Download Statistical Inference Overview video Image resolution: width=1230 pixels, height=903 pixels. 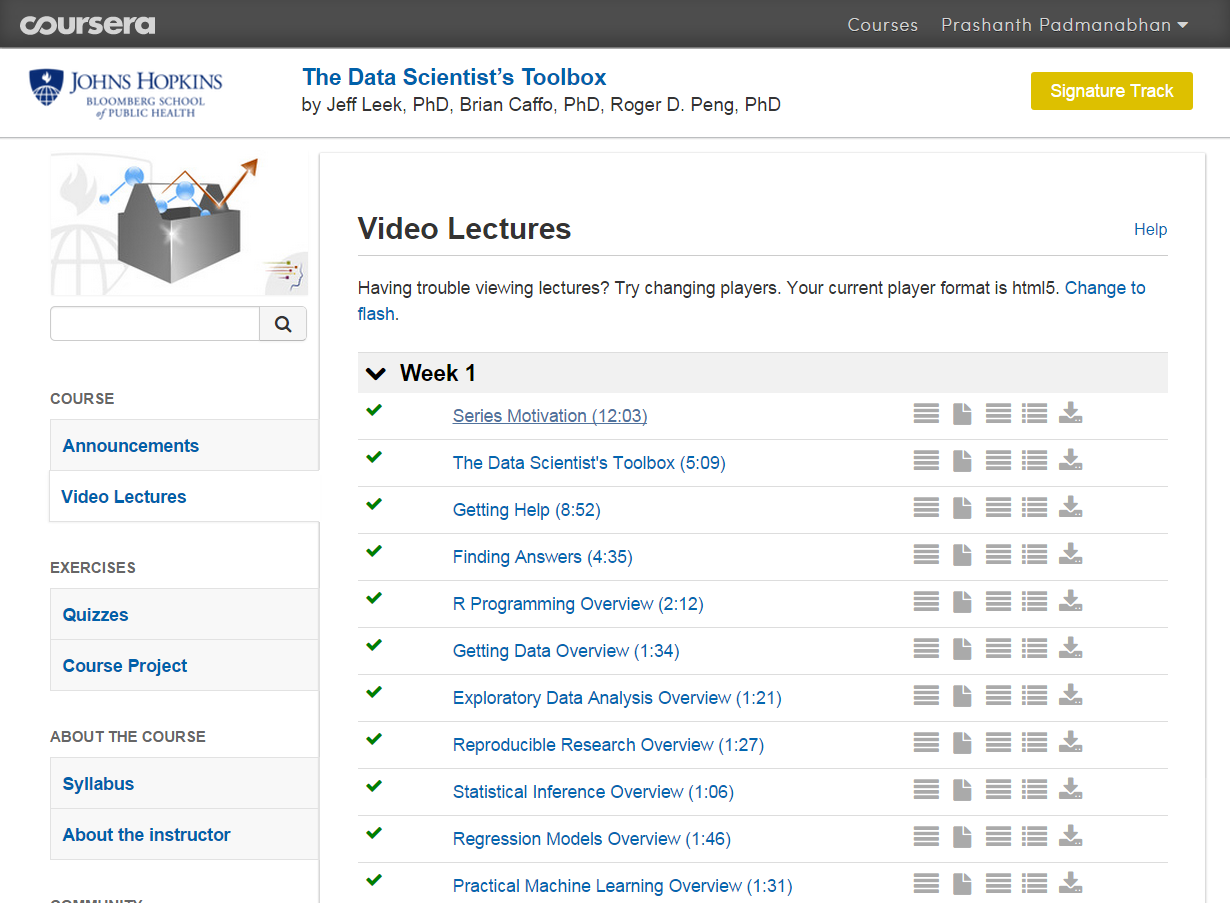tap(1071, 789)
